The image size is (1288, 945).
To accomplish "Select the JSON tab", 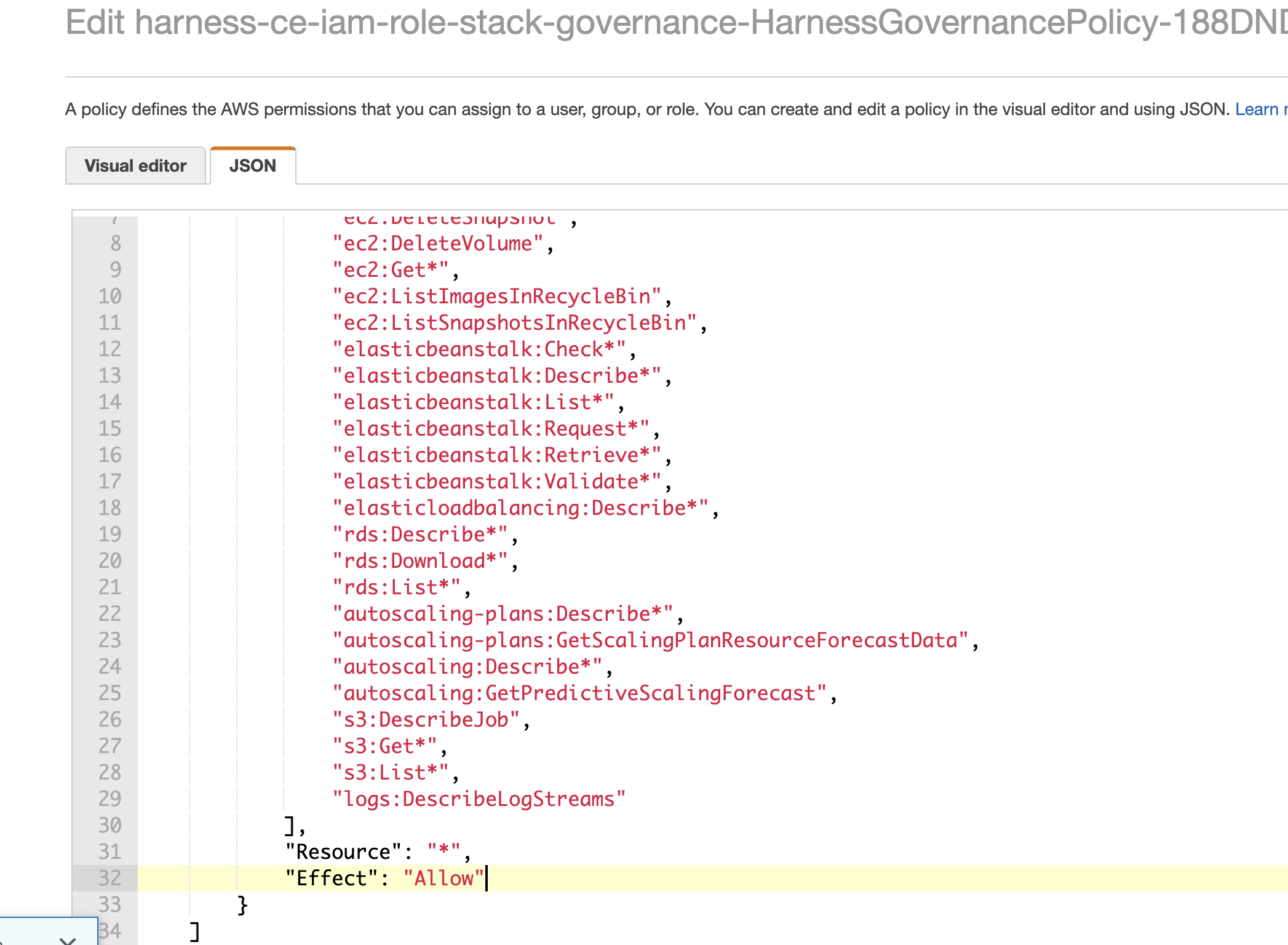I will (x=252, y=165).
